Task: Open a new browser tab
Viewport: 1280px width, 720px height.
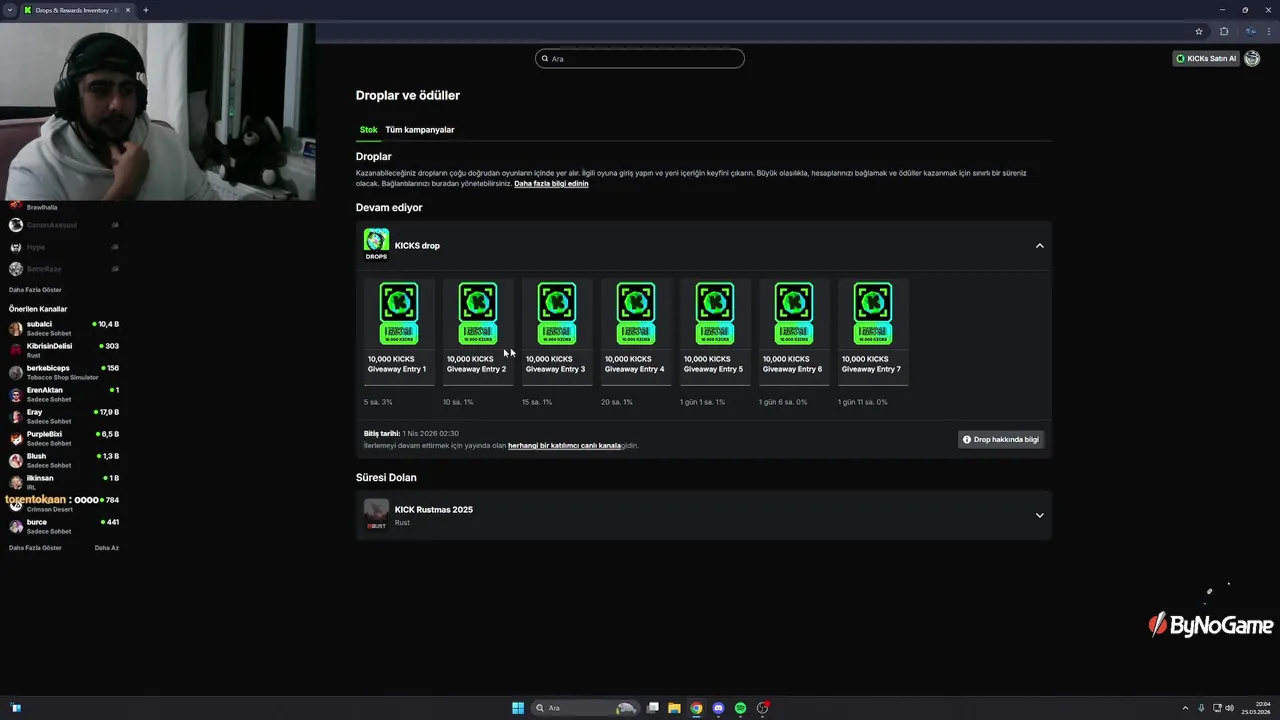Action: [146, 10]
